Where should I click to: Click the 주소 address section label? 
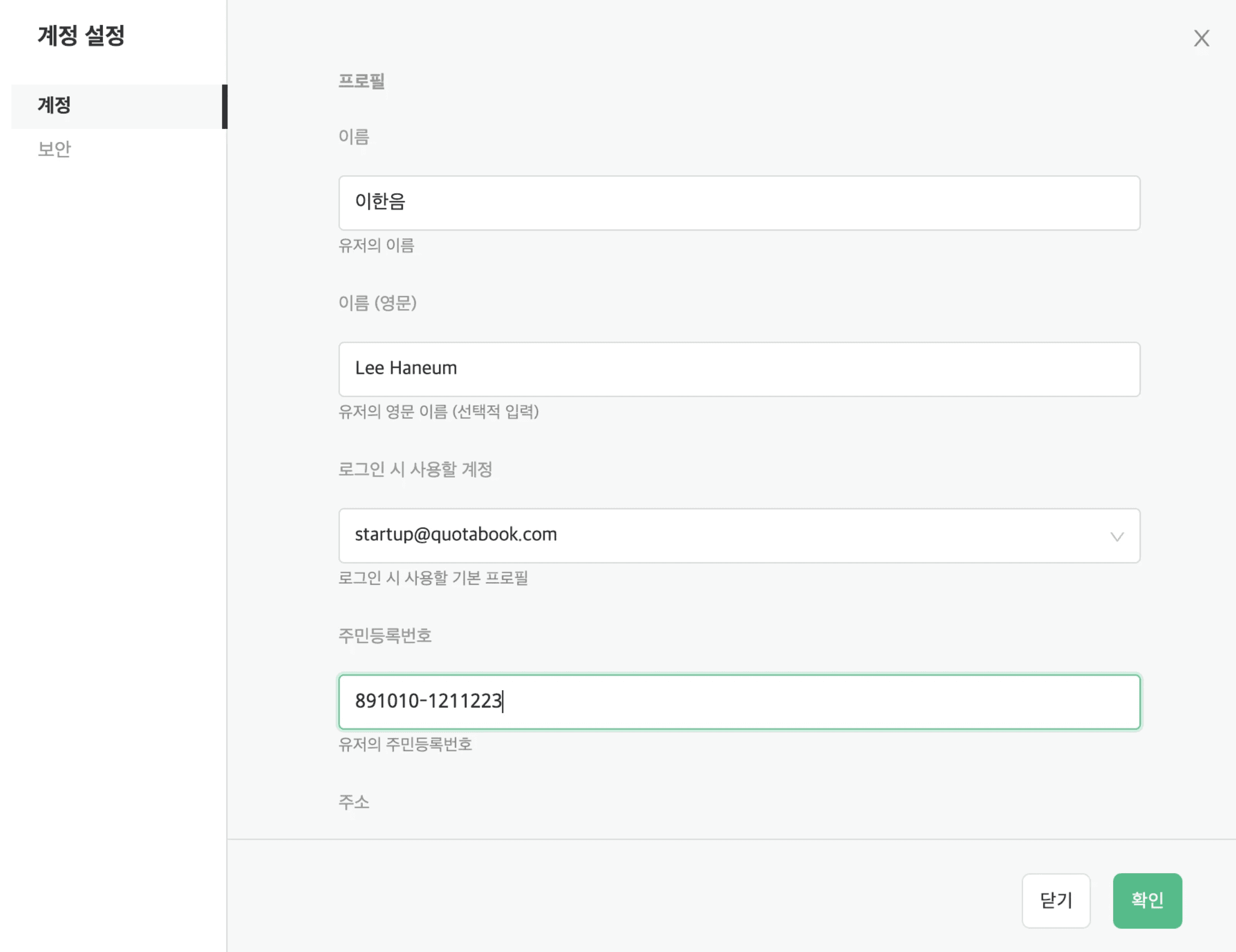pos(354,801)
